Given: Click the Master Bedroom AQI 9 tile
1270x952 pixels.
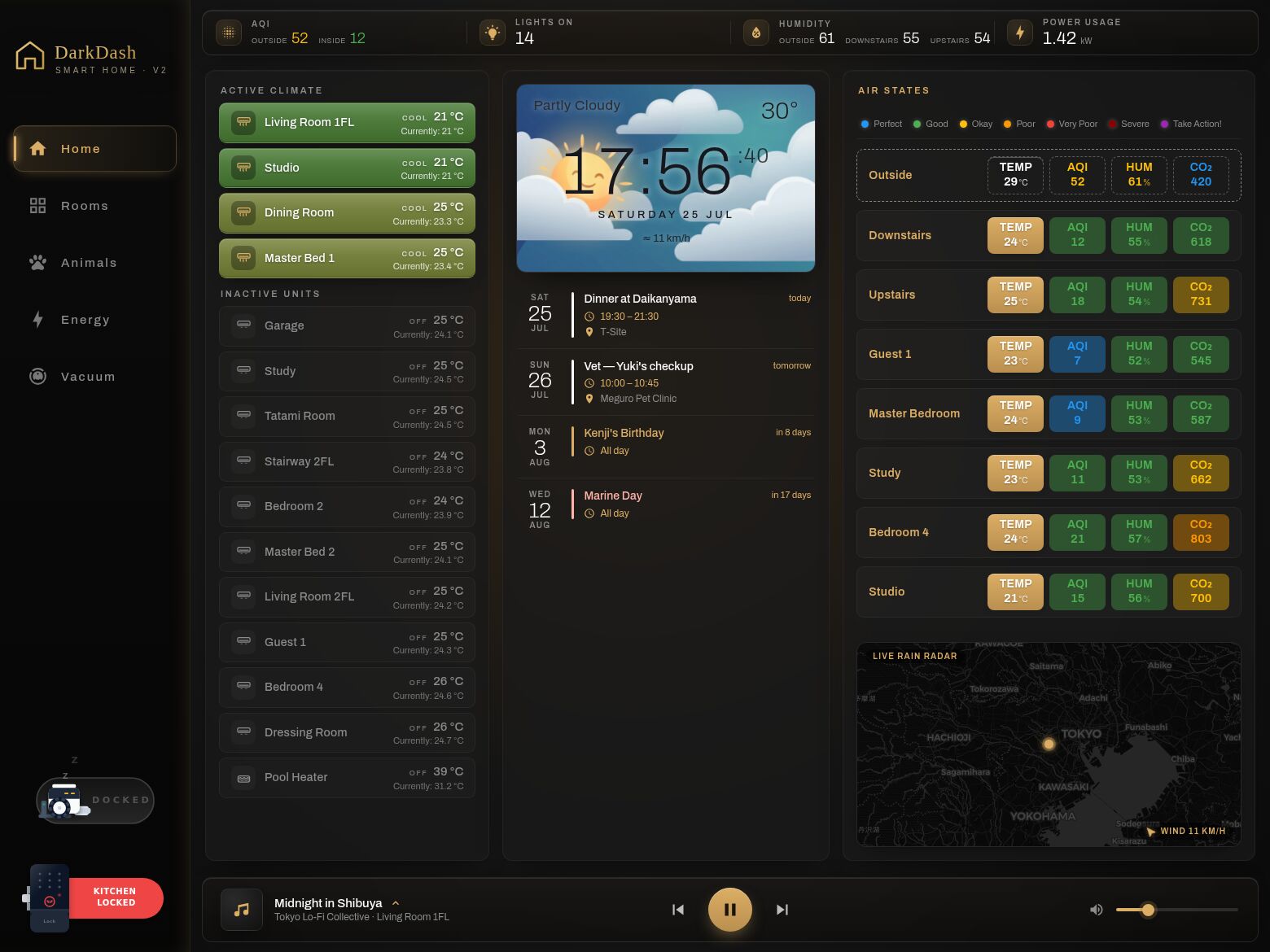Looking at the screenshot, I should pos(1077,413).
